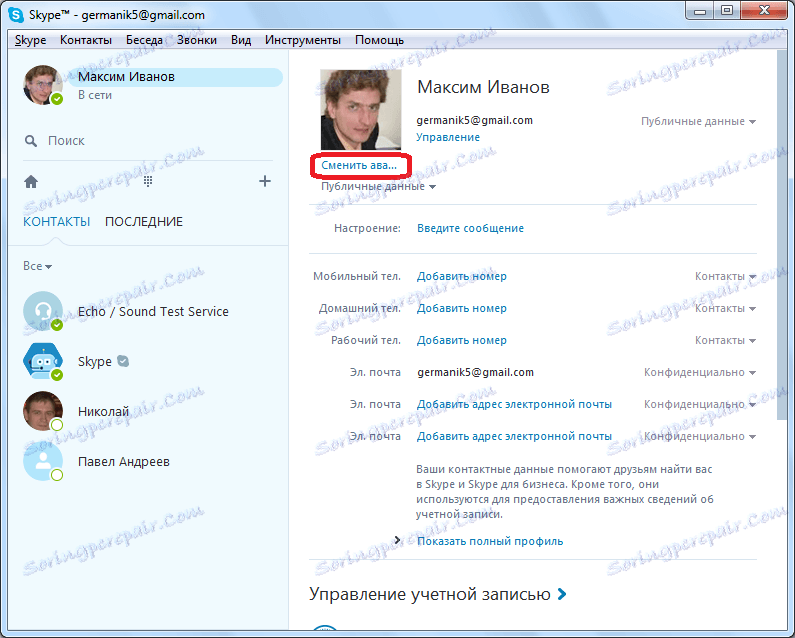Click Сменить ава... link

[359, 165]
